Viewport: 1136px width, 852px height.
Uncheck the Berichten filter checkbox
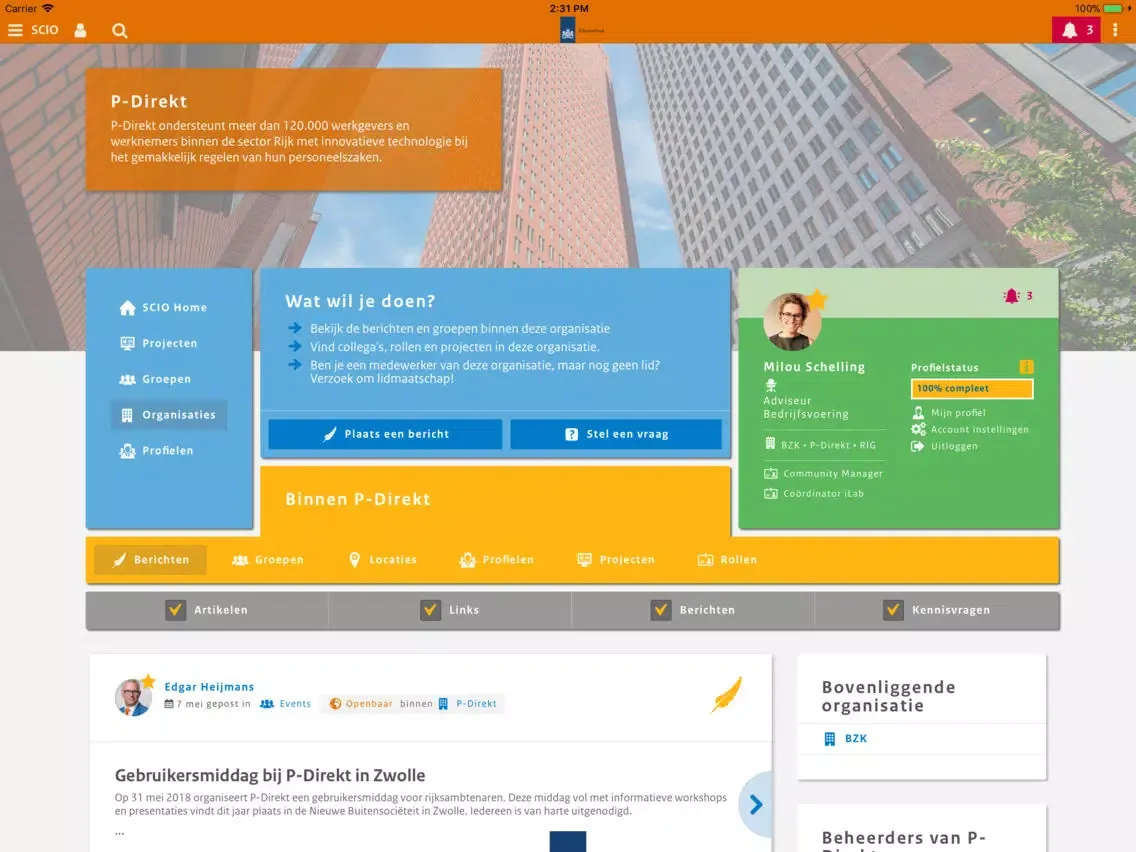[x=661, y=610]
